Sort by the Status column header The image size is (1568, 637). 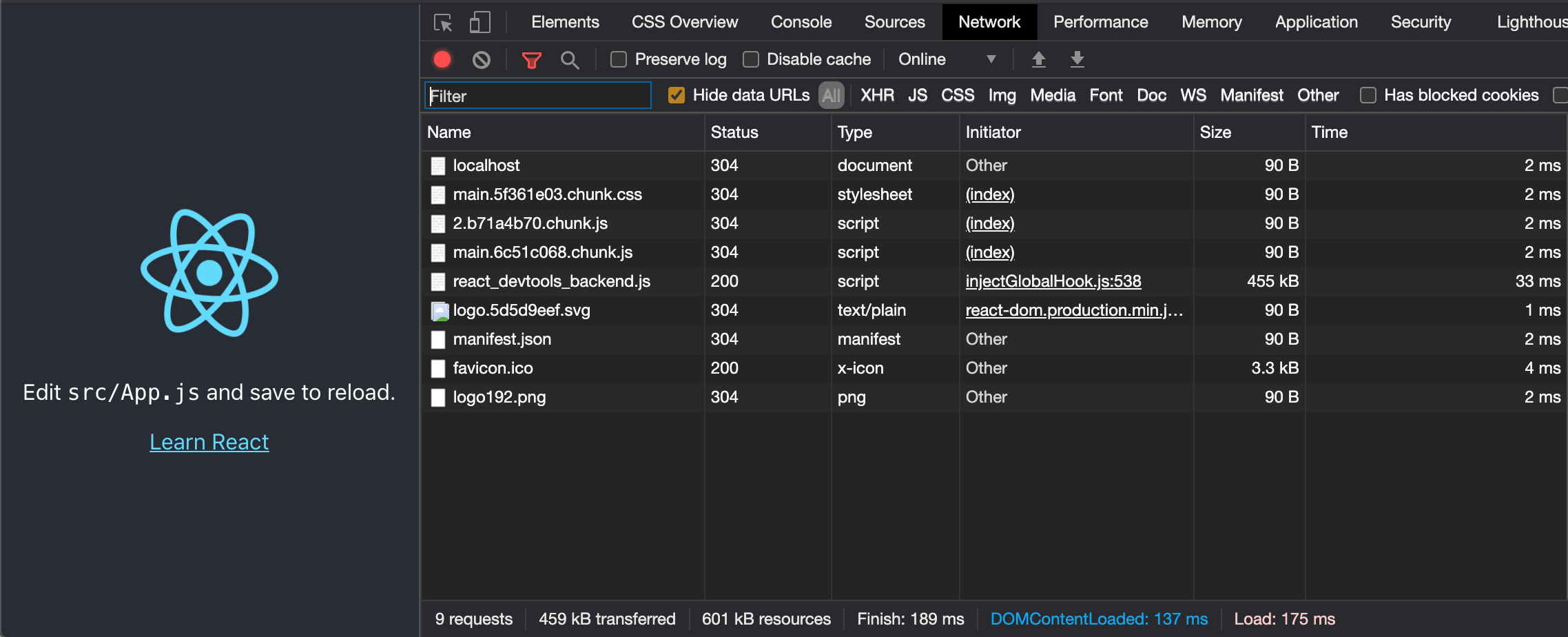click(768, 132)
